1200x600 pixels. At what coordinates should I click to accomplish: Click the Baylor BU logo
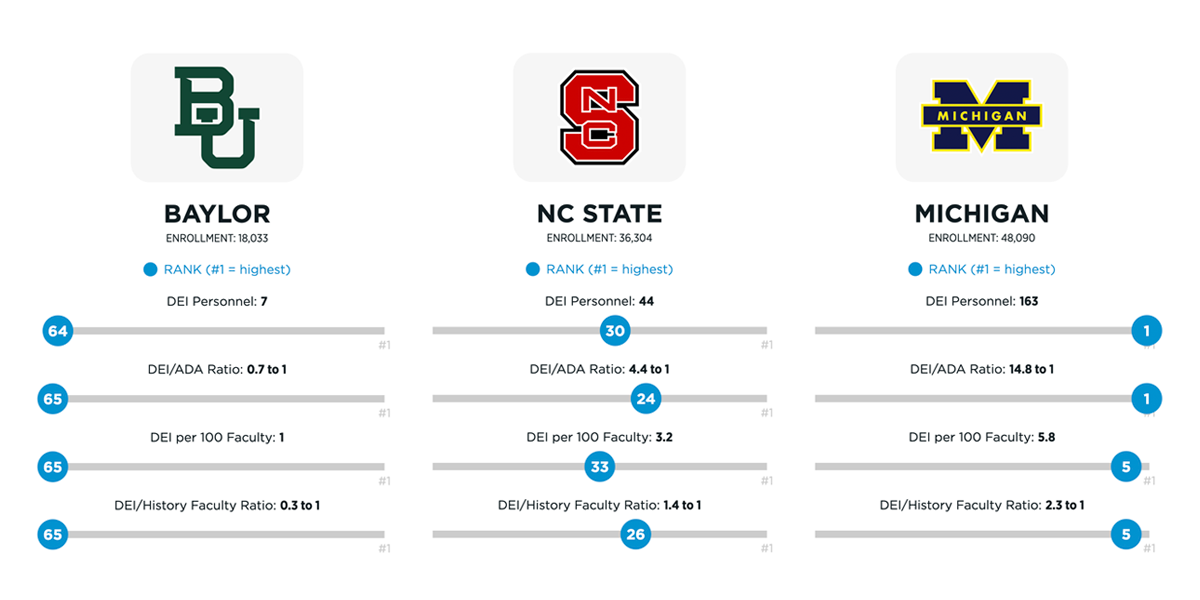(217, 117)
